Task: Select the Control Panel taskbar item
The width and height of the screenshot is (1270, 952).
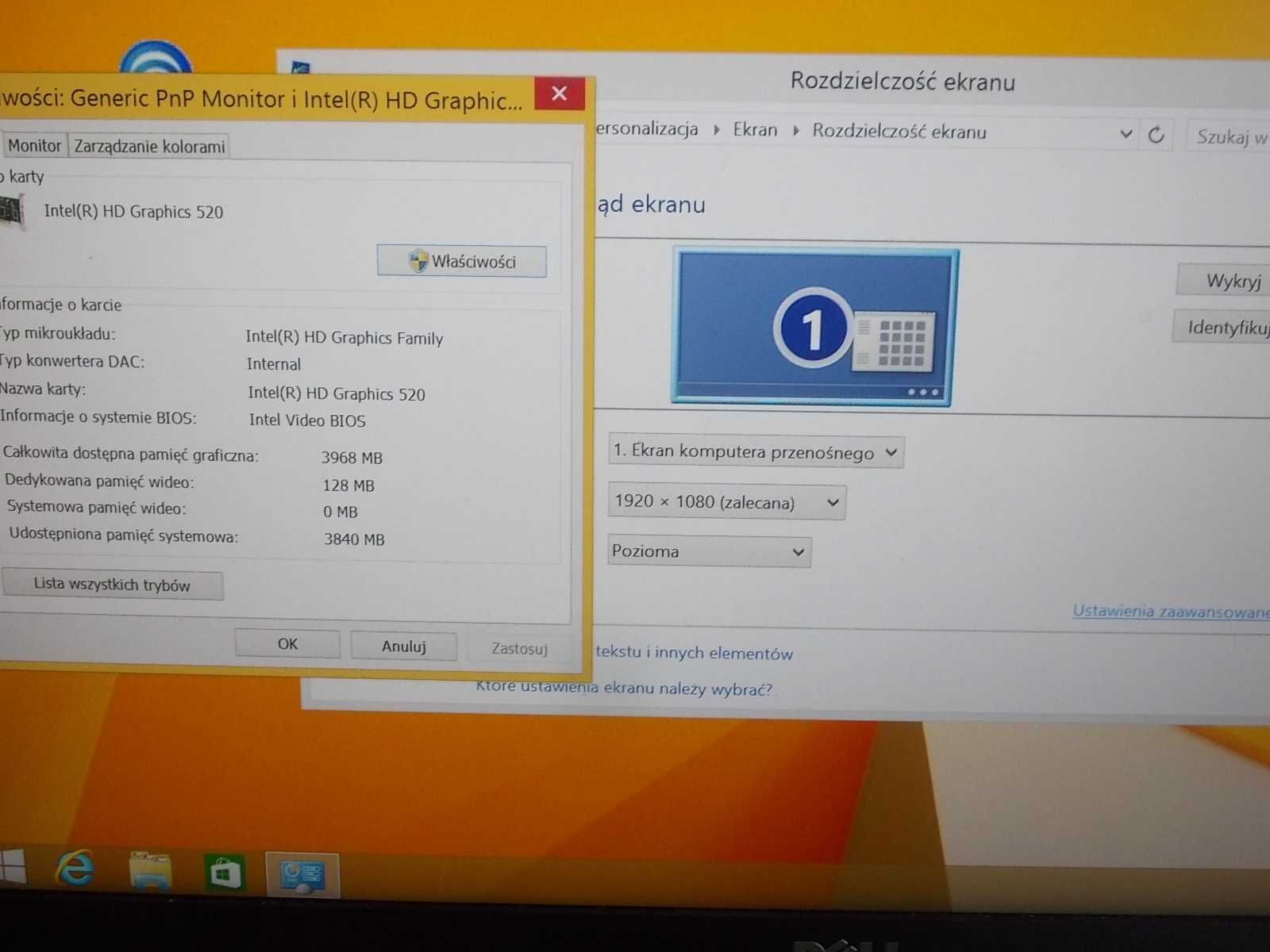Action: pos(302,875)
